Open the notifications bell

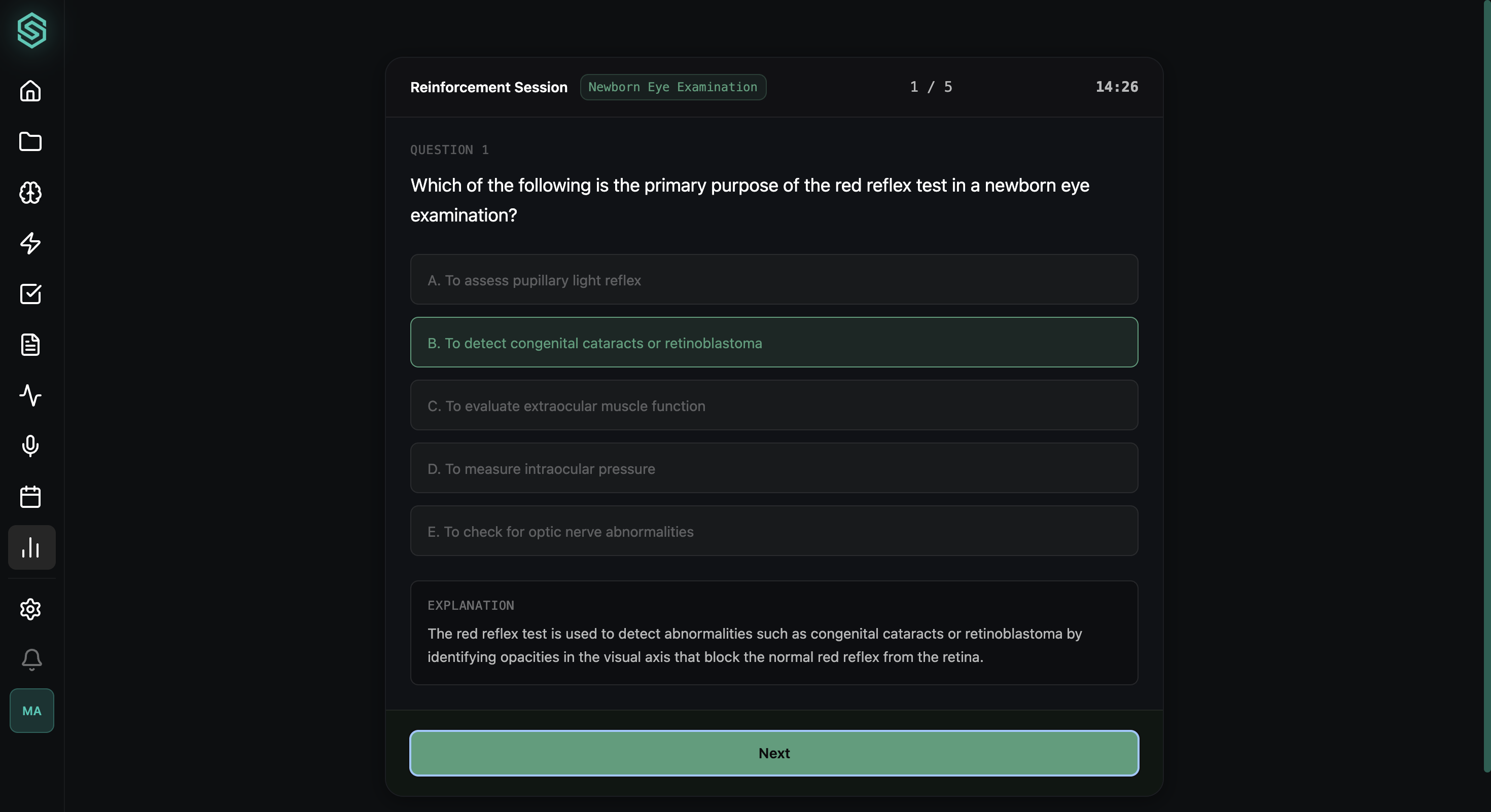click(32, 659)
